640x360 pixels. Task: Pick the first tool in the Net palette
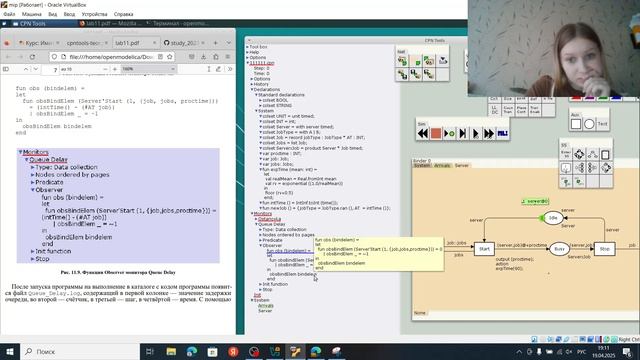402,61
